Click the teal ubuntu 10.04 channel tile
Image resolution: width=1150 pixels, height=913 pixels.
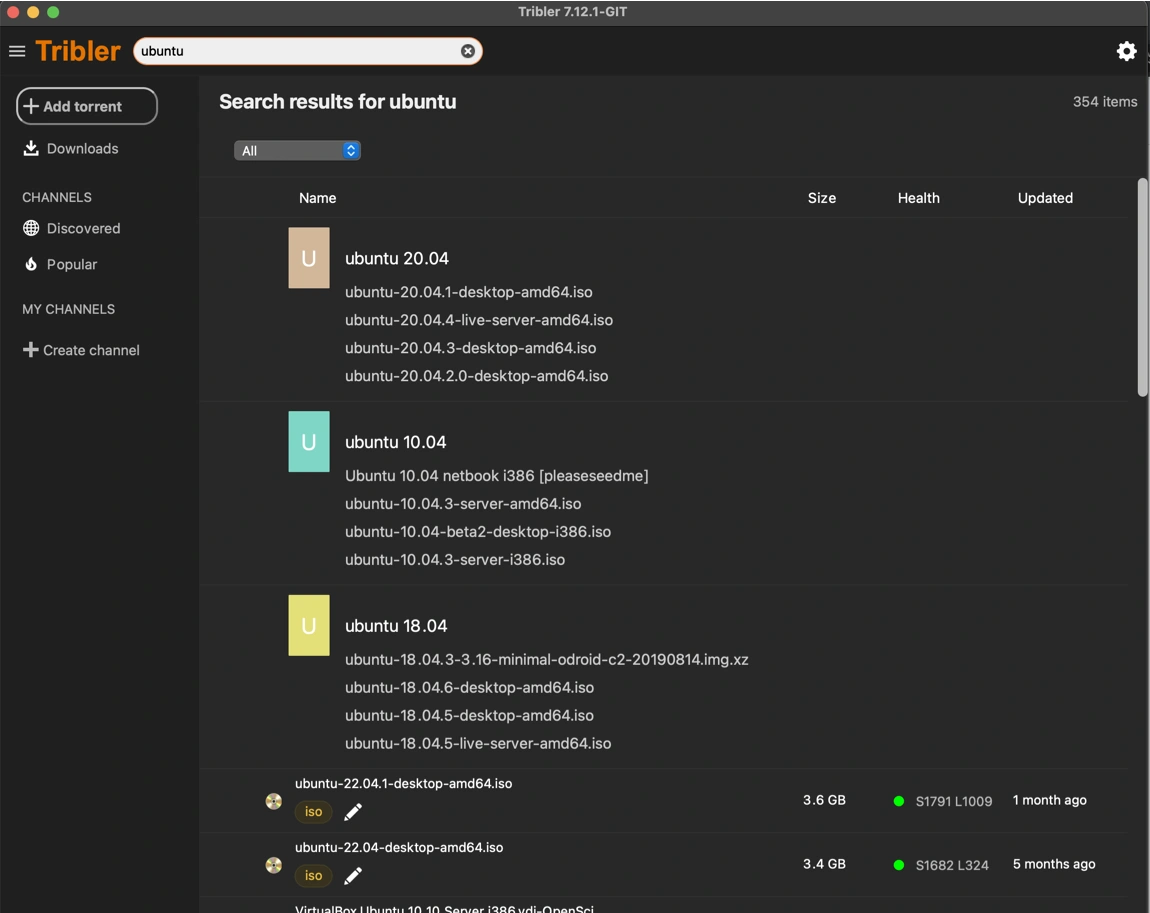pyautogui.click(x=309, y=441)
